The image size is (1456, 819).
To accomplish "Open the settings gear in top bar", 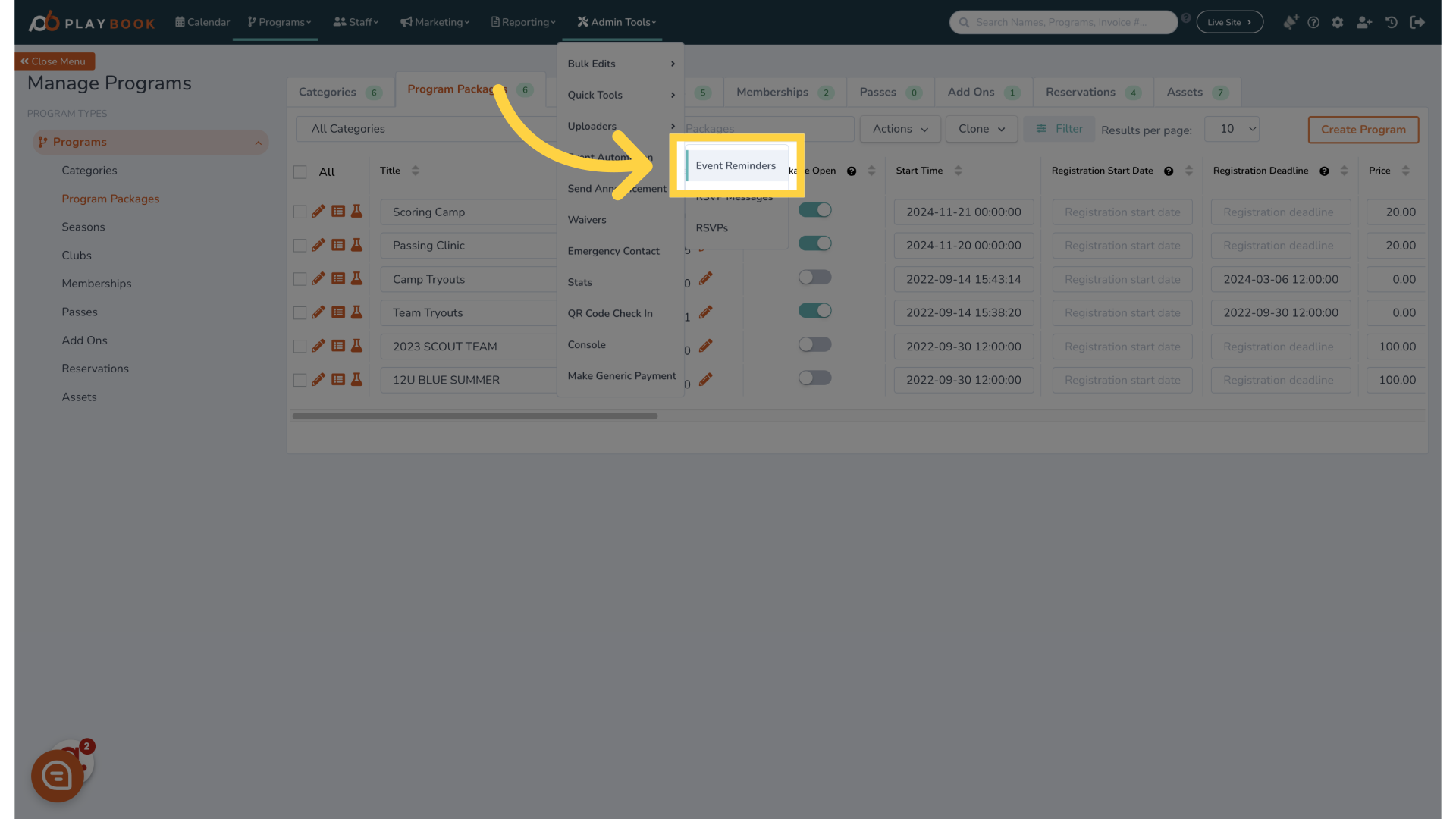I will point(1338,23).
